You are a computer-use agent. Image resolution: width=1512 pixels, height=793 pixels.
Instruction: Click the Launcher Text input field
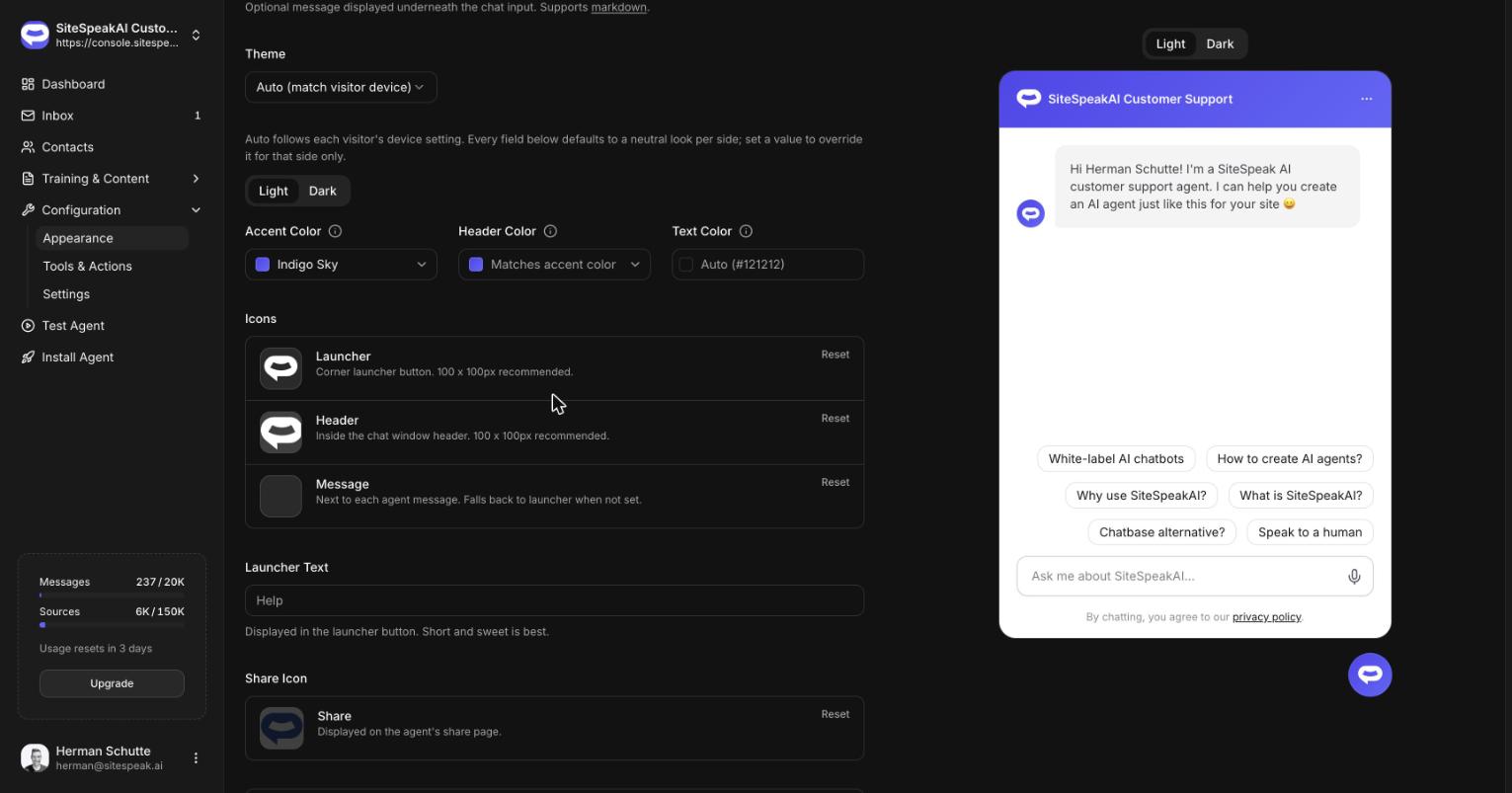tap(554, 600)
